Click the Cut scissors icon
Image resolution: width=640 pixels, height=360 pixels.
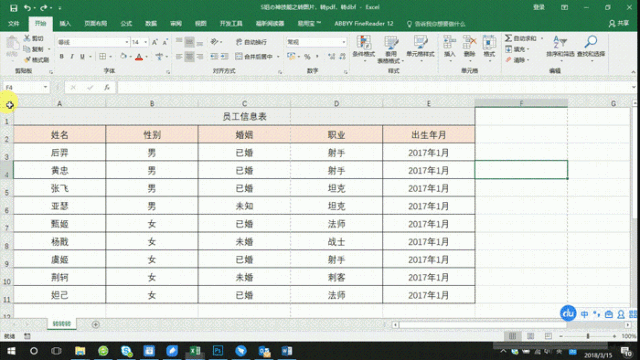coord(27,38)
